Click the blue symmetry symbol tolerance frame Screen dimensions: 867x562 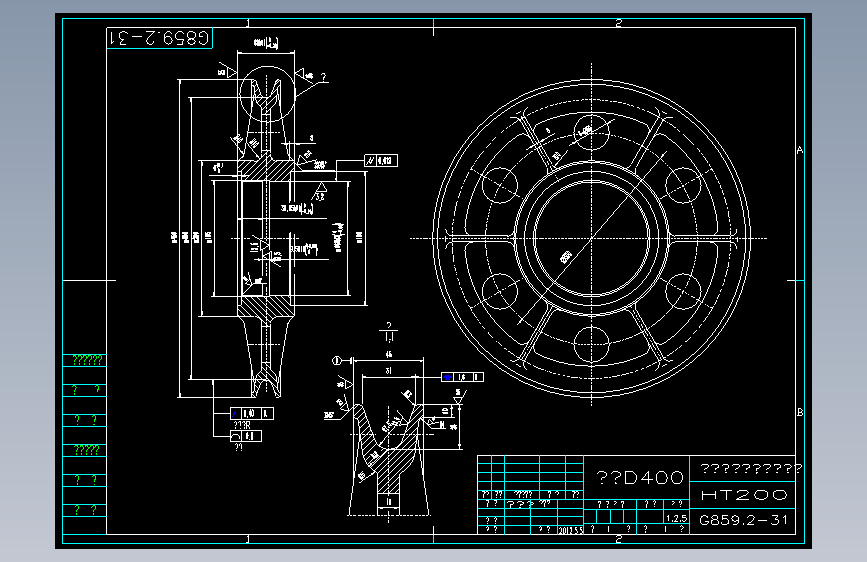(462, 377)
